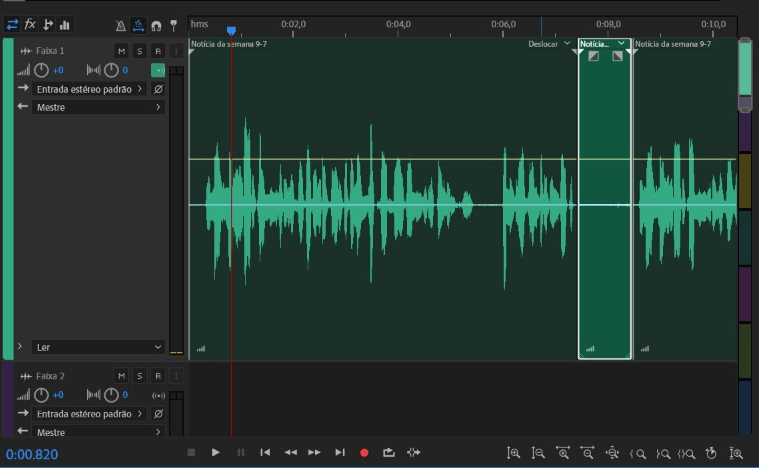
Task: Toggle loop playback
Action: pyautogui.click(x=389, y=453)
